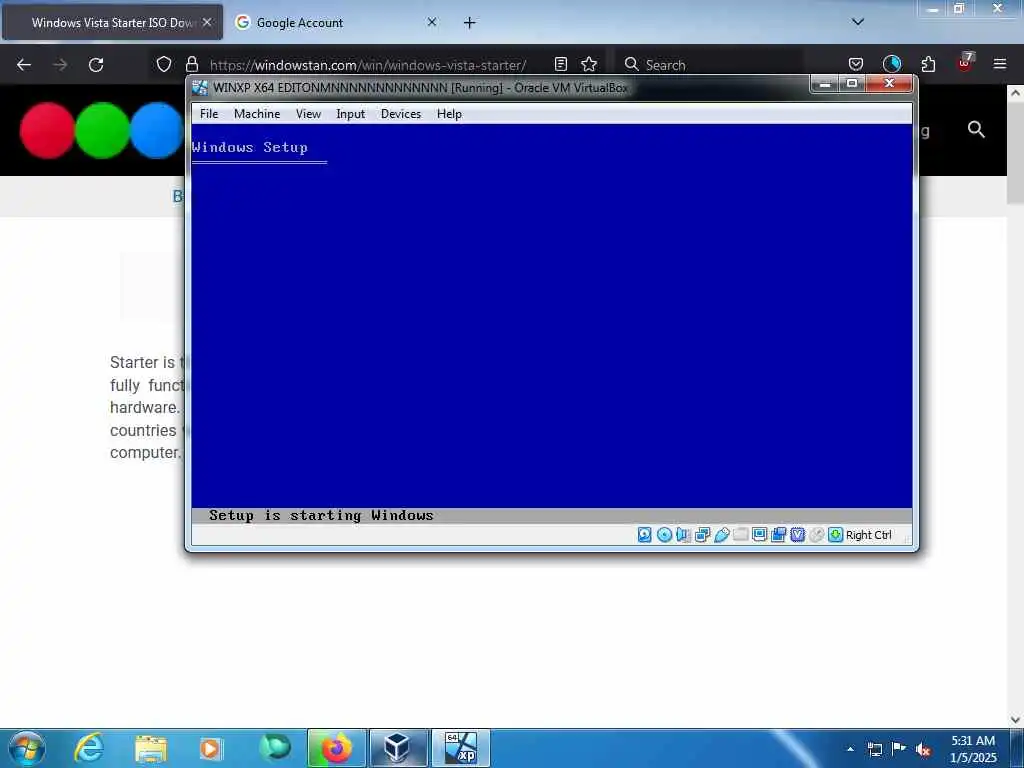Click the greyed mouse integration icon in status bar
This screenshot has height=768, width=1024.
coord(816,535)
